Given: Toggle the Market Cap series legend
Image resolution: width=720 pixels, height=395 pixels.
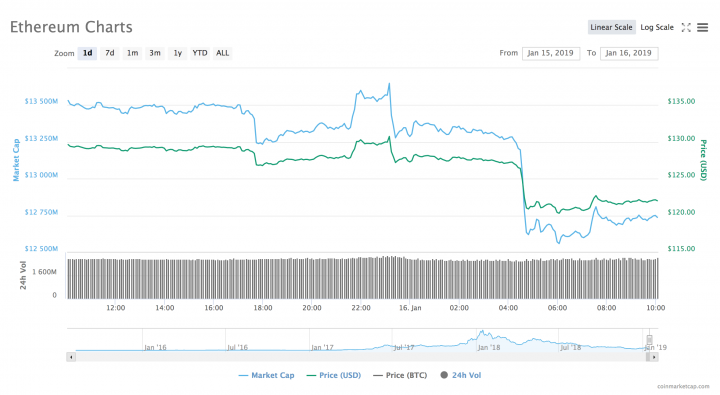Looking at the screenshot, I should point(266,375).
